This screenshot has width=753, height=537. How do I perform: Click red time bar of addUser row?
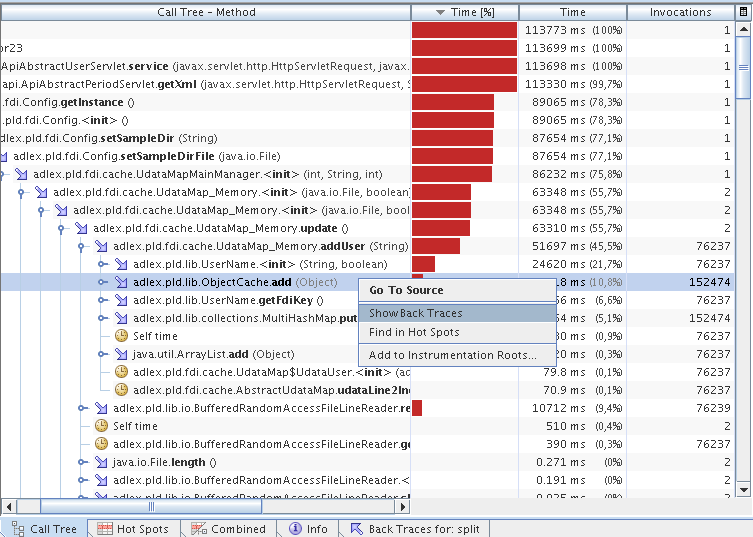pos(436,246)
